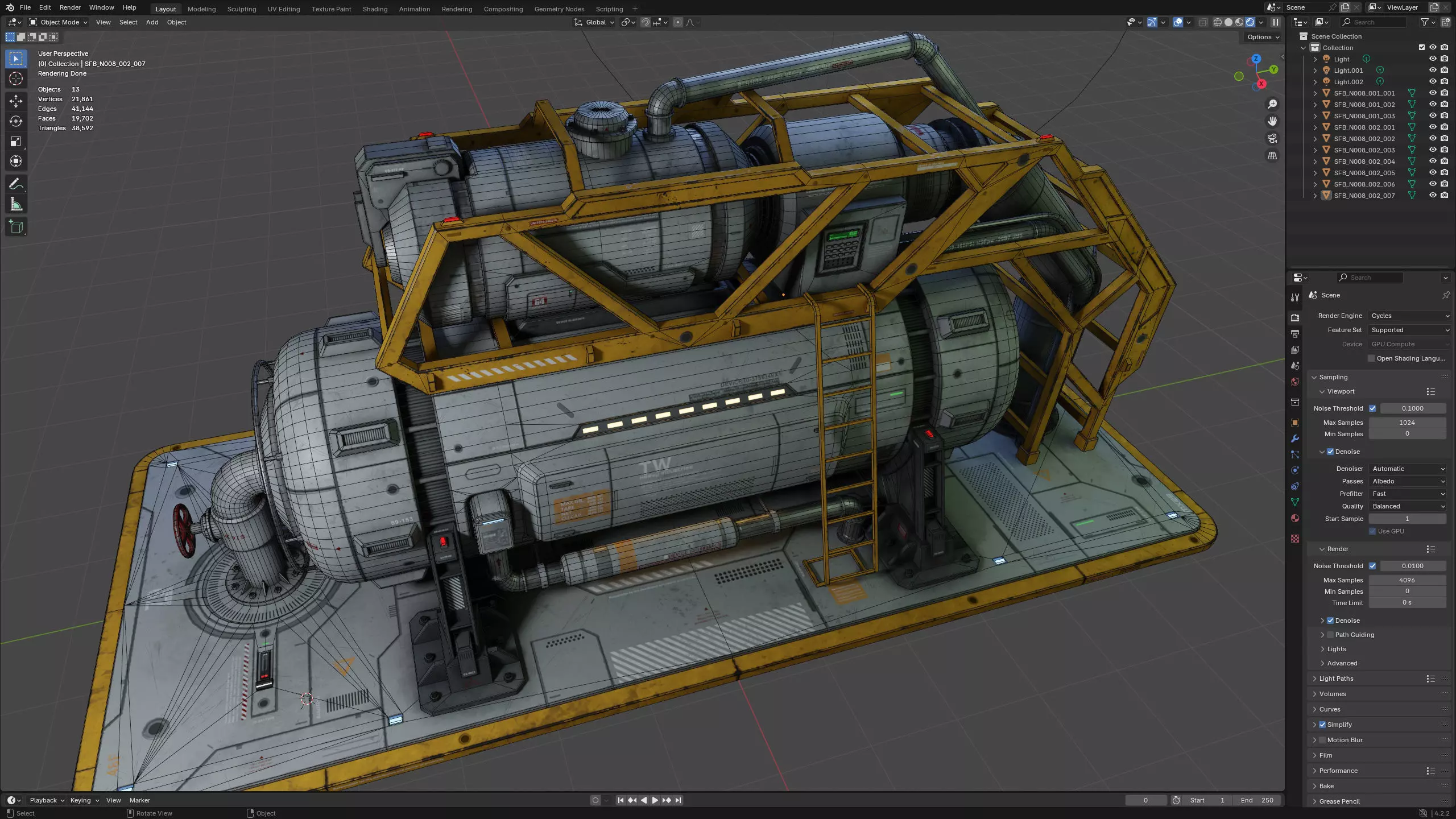Switch to wireframe viewport shading
The height and width of the screenshot is (819, 1456).
coord(1218,22)
